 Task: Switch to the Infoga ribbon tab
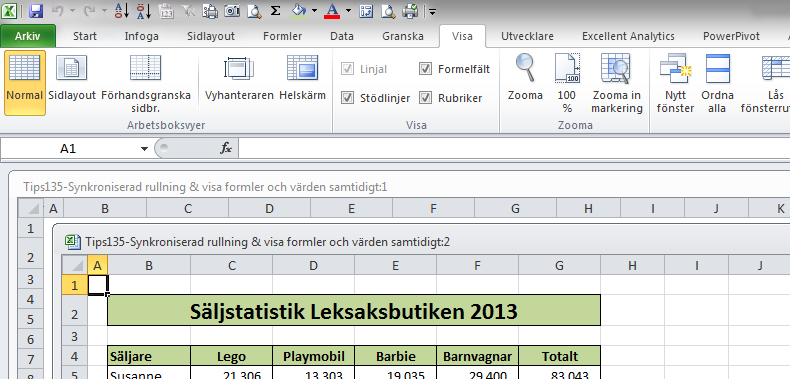142,36
